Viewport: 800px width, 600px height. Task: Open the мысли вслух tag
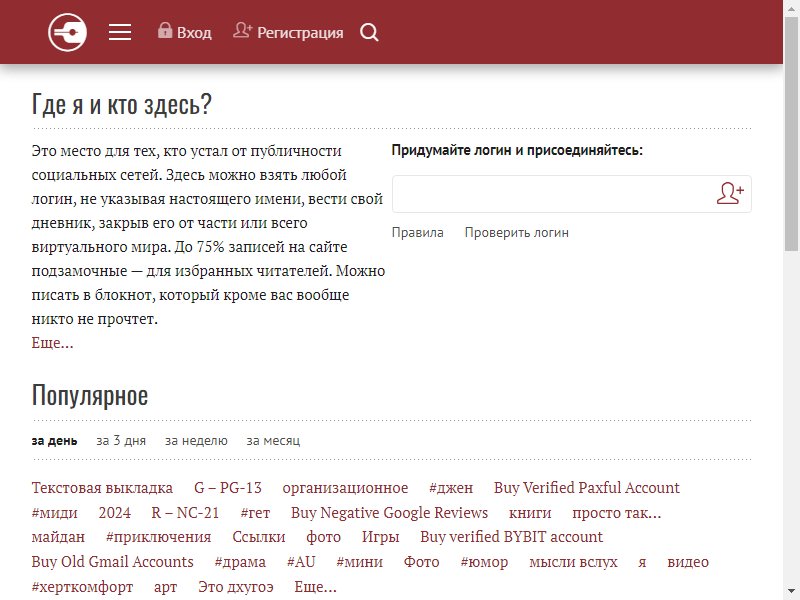(x=573, y=562)
